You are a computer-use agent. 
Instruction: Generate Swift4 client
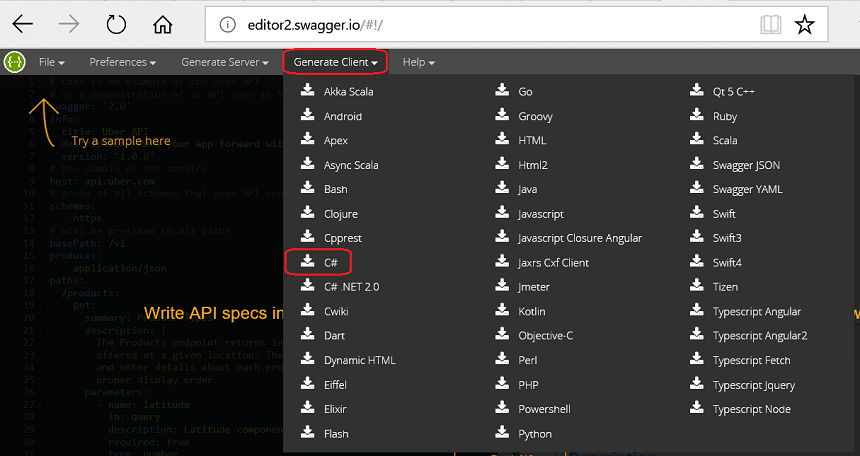pyautogui.click(x=727, y=263)
